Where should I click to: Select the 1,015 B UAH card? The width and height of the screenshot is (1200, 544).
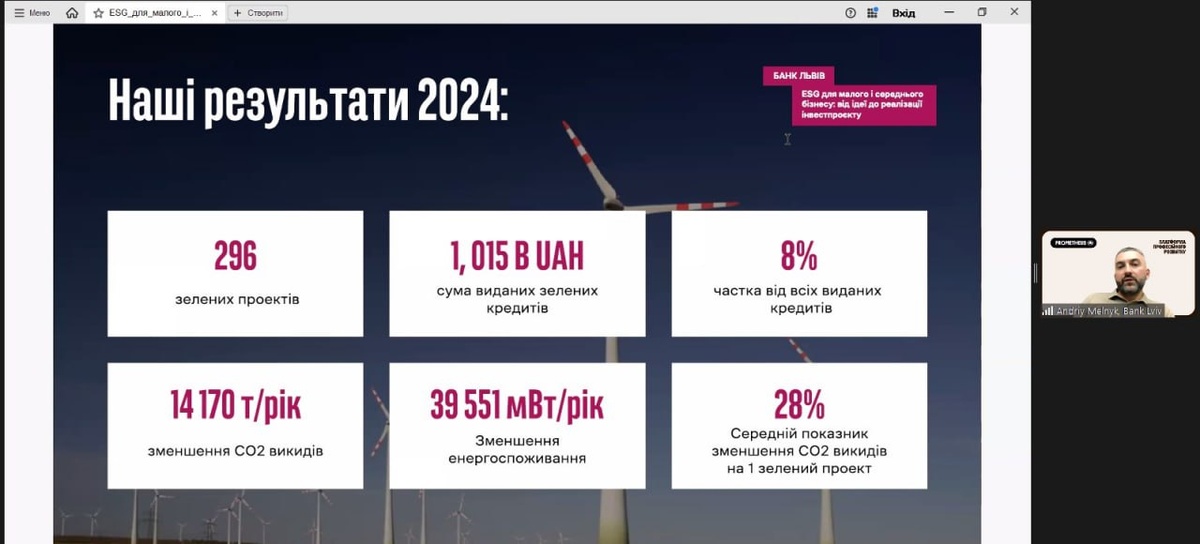517,273
